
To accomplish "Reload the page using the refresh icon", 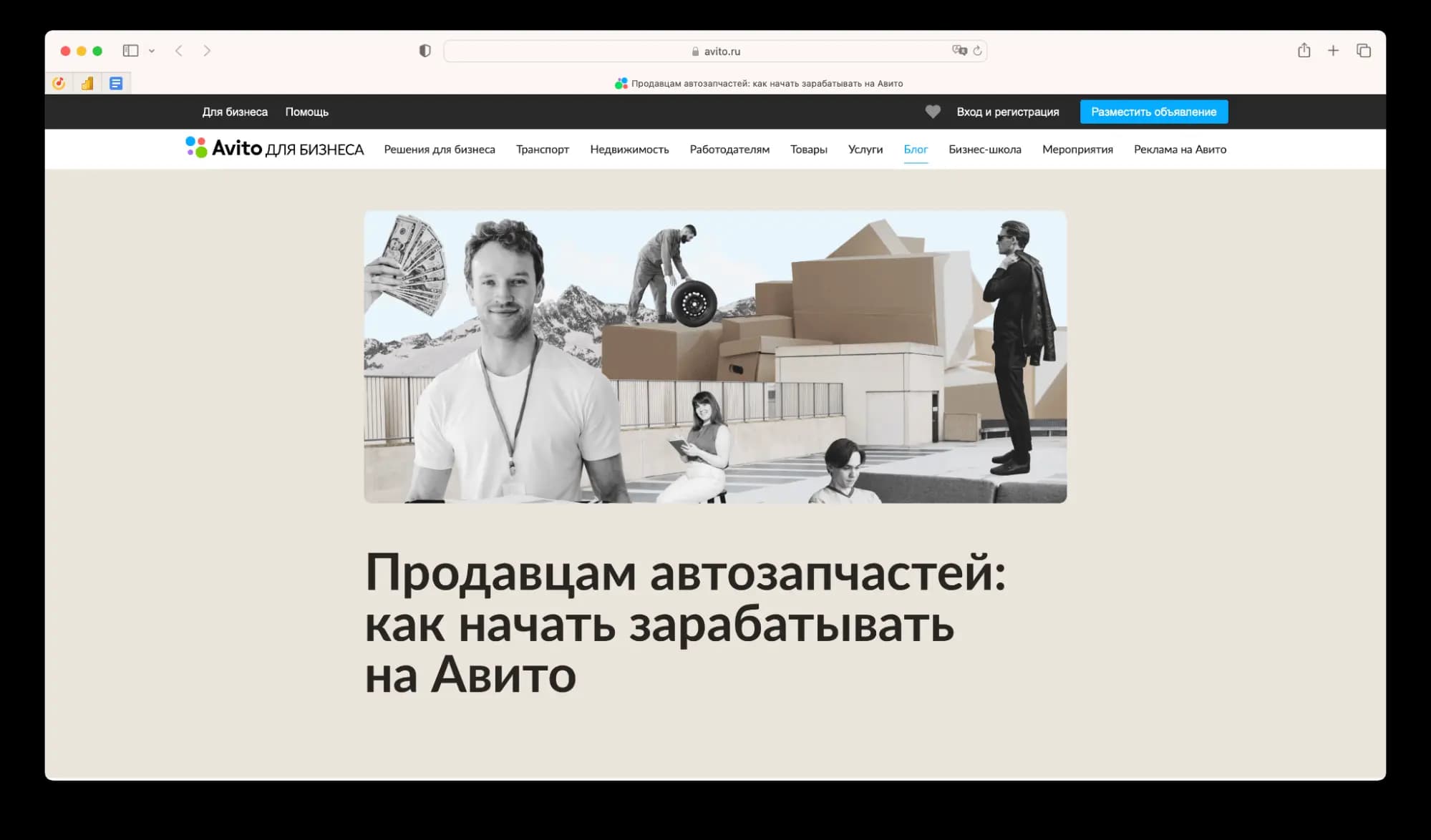I will [x=976, y=51].
